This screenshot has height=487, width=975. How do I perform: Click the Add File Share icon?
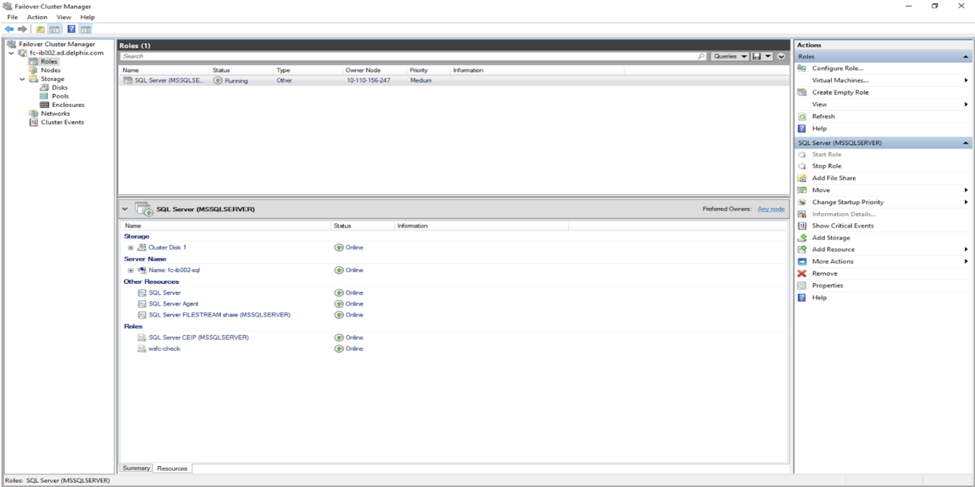click(x=802, y=178)
